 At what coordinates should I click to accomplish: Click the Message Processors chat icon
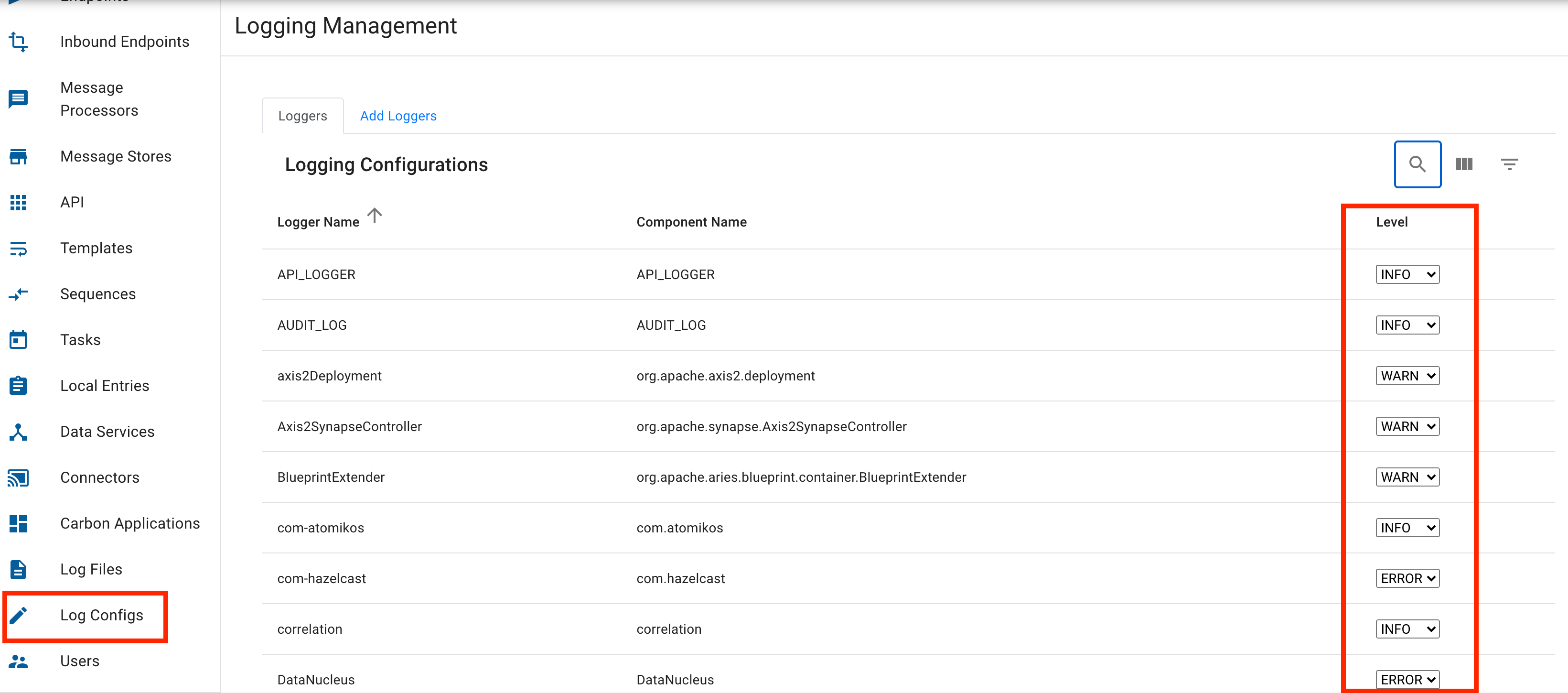(18, 98)
